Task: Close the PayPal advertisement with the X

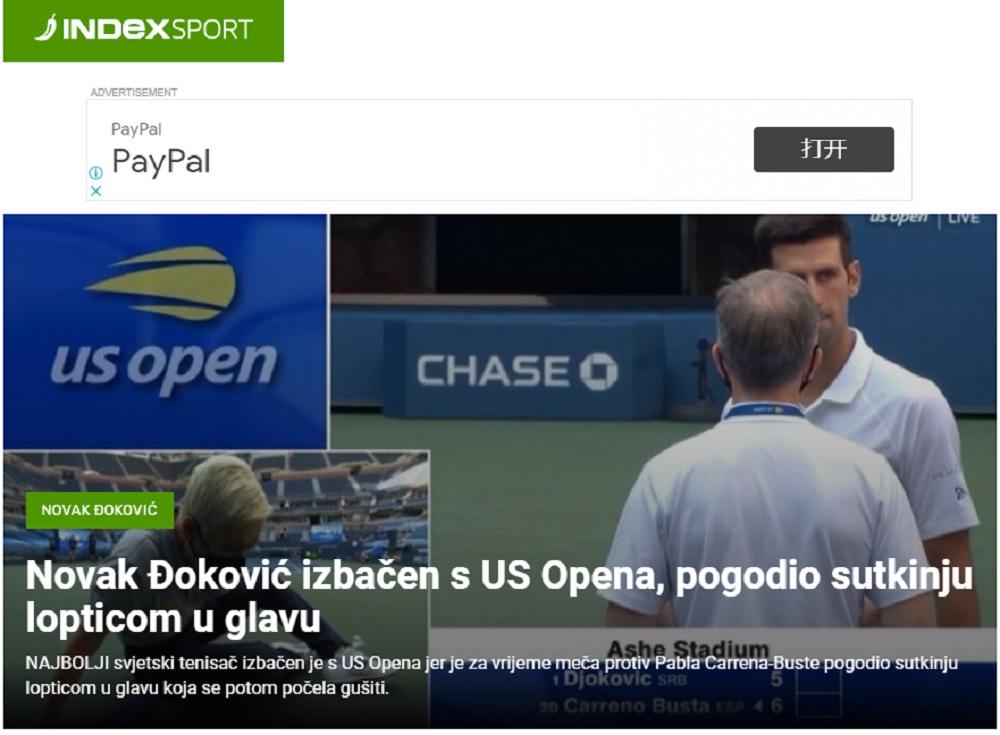Action: (x=96, y=191)
